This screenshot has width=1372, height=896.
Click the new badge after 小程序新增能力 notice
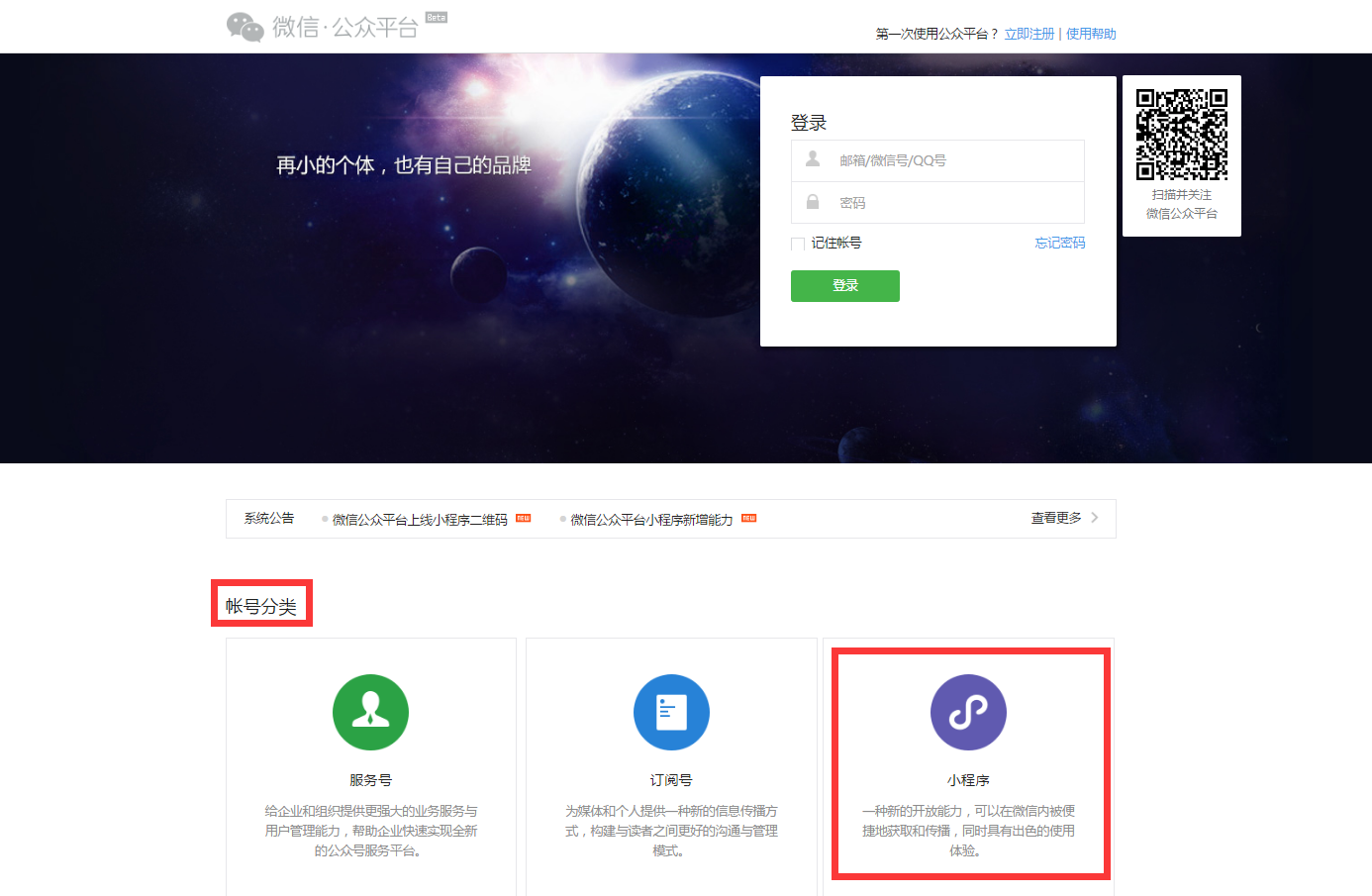click(x=749, y=518)
